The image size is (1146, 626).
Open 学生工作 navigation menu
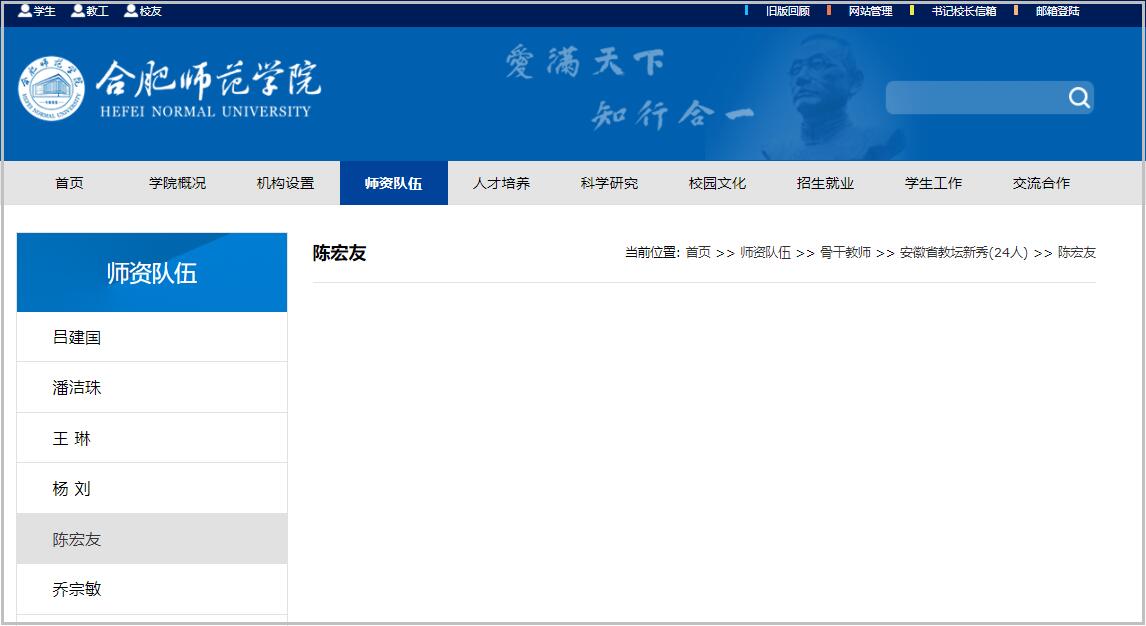pyautogui.click(x=933, y=183)
